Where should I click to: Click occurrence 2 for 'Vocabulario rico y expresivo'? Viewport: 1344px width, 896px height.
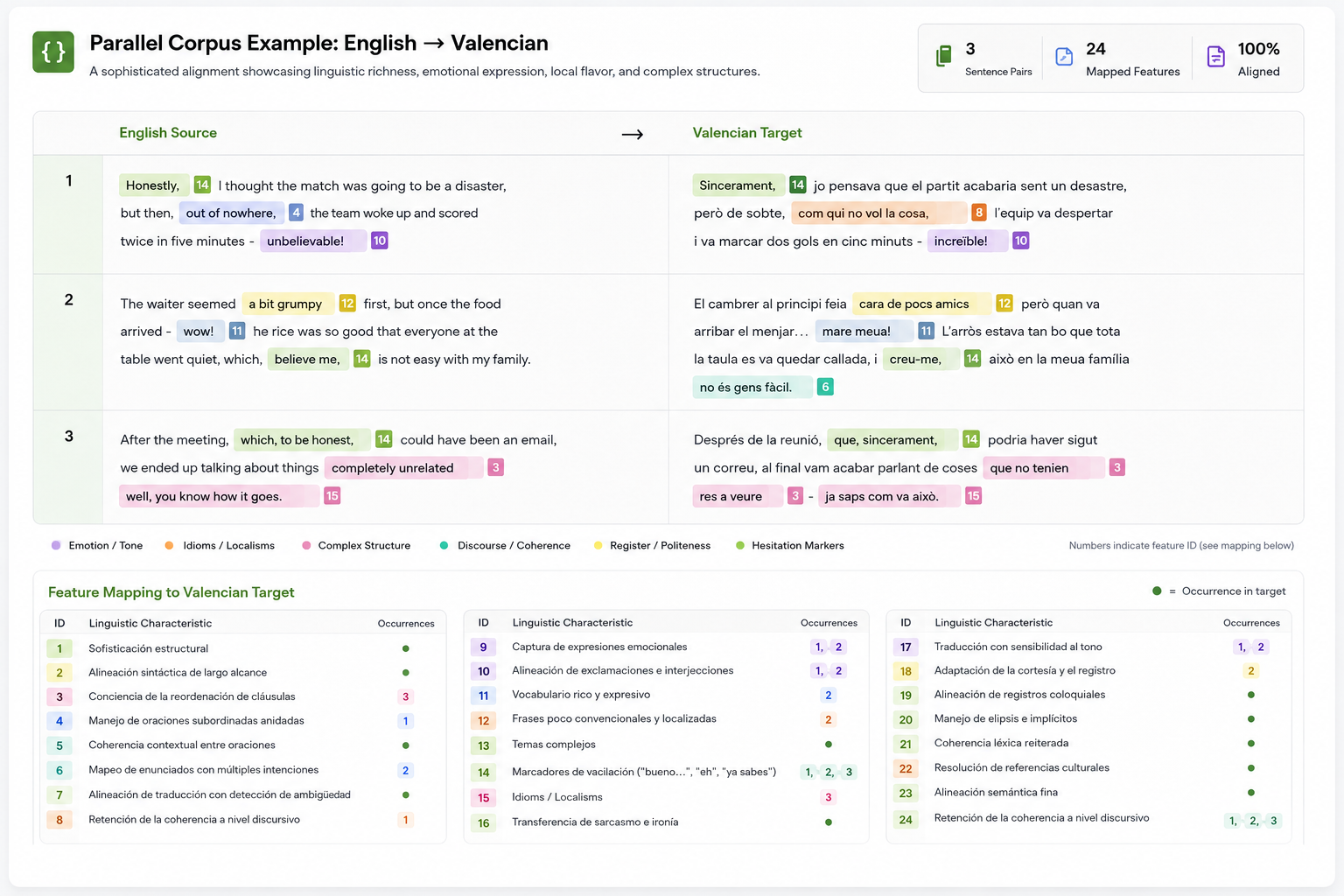tap(829, 695)
